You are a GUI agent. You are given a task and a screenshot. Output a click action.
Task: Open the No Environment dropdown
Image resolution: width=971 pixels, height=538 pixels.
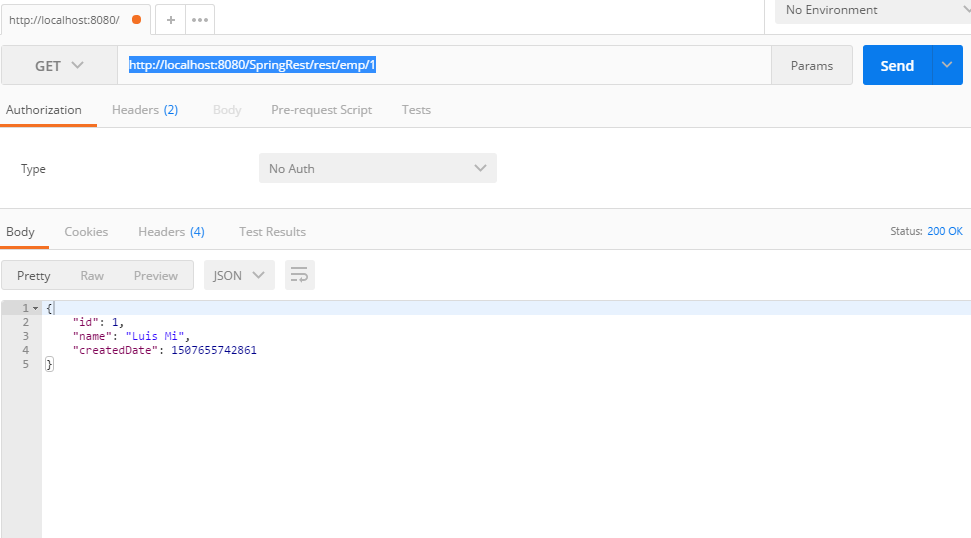(x=873, y=11)
